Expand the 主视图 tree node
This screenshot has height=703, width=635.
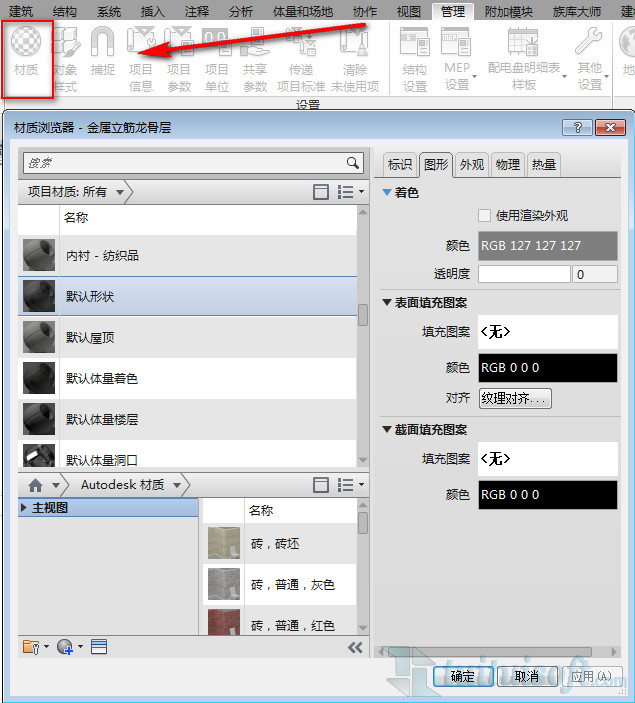coord(24,508)
